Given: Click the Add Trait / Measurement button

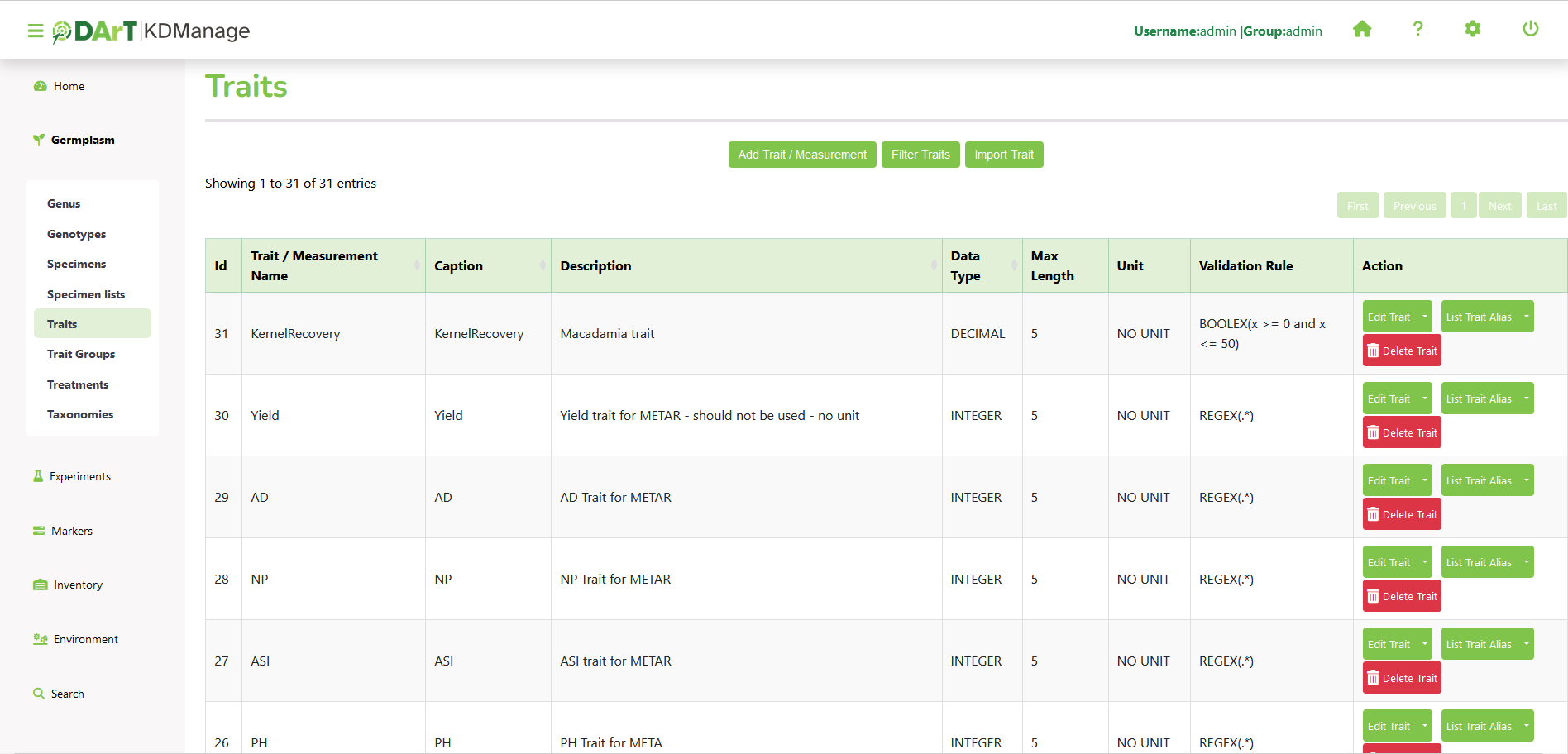Looking at the screenshot, I should (x=801, y=155).
